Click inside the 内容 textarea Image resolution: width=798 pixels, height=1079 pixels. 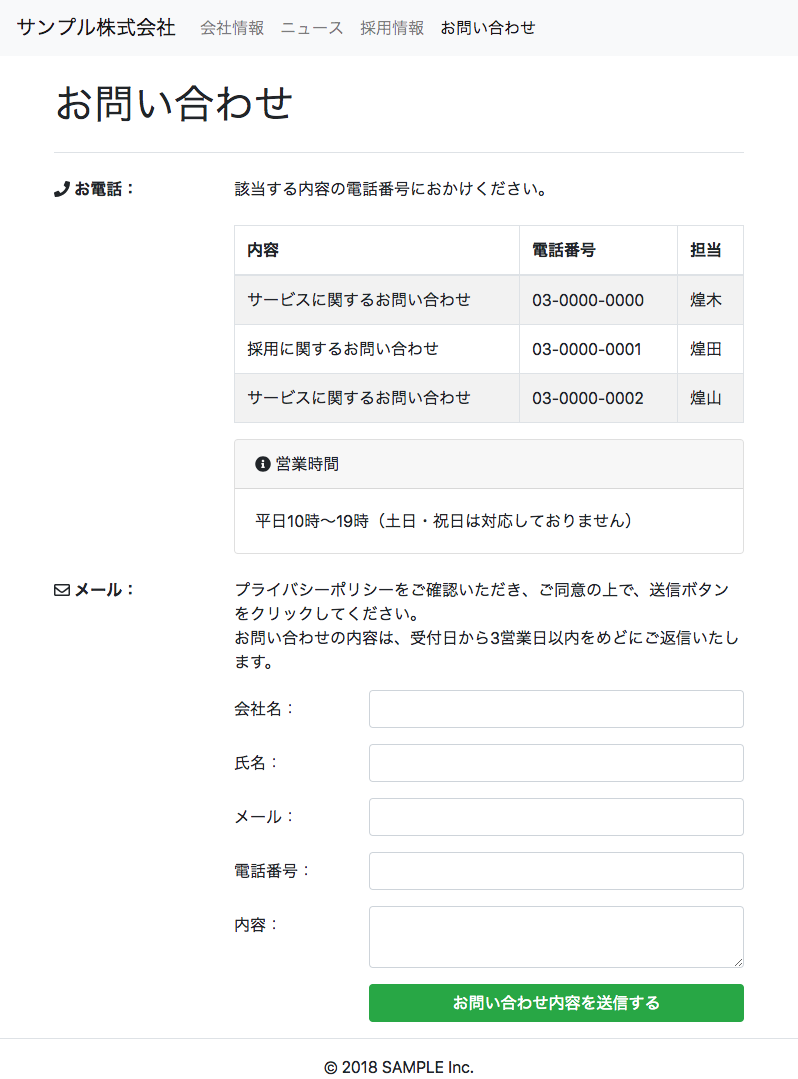pos(556,937)
